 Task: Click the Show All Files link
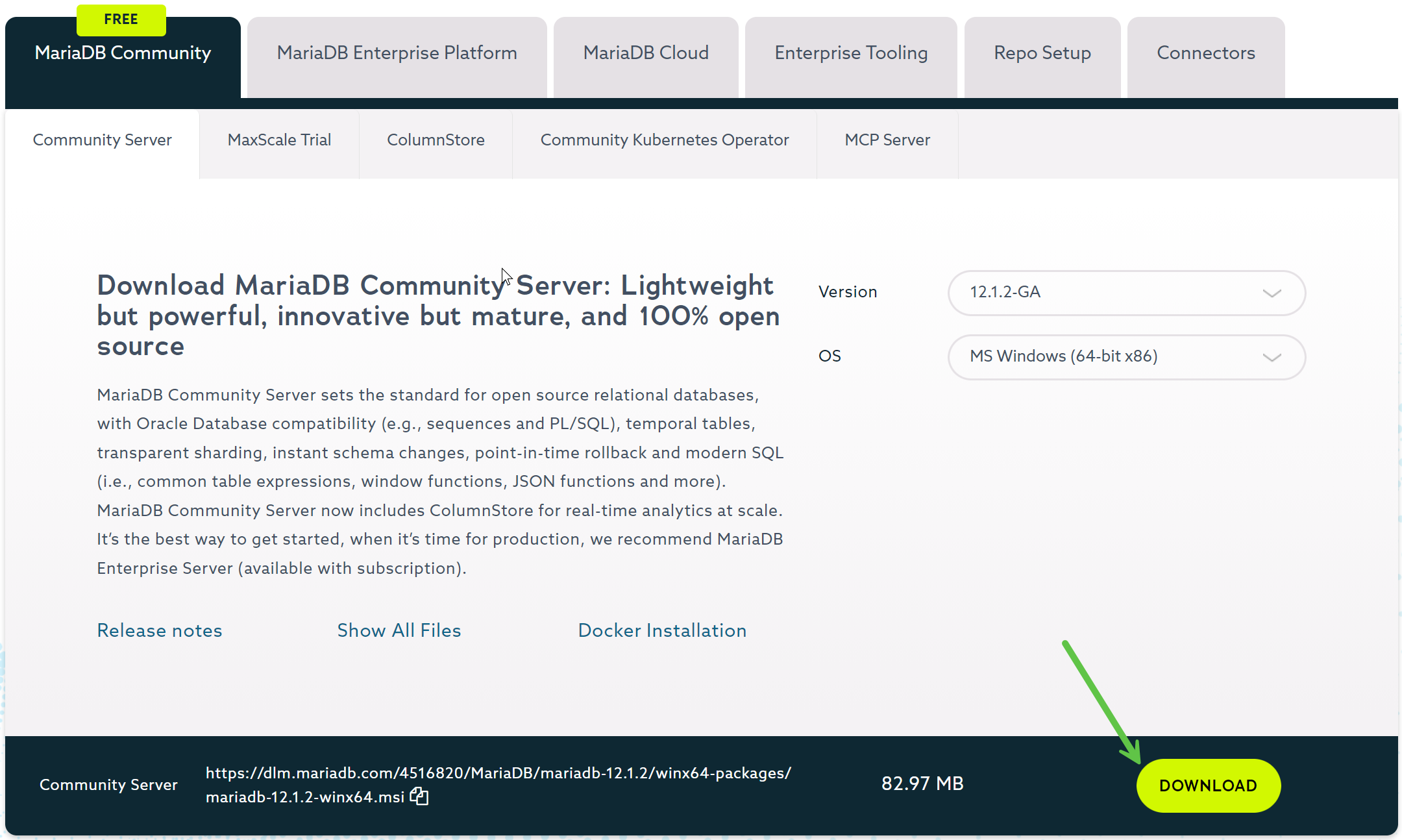(399, 630)
